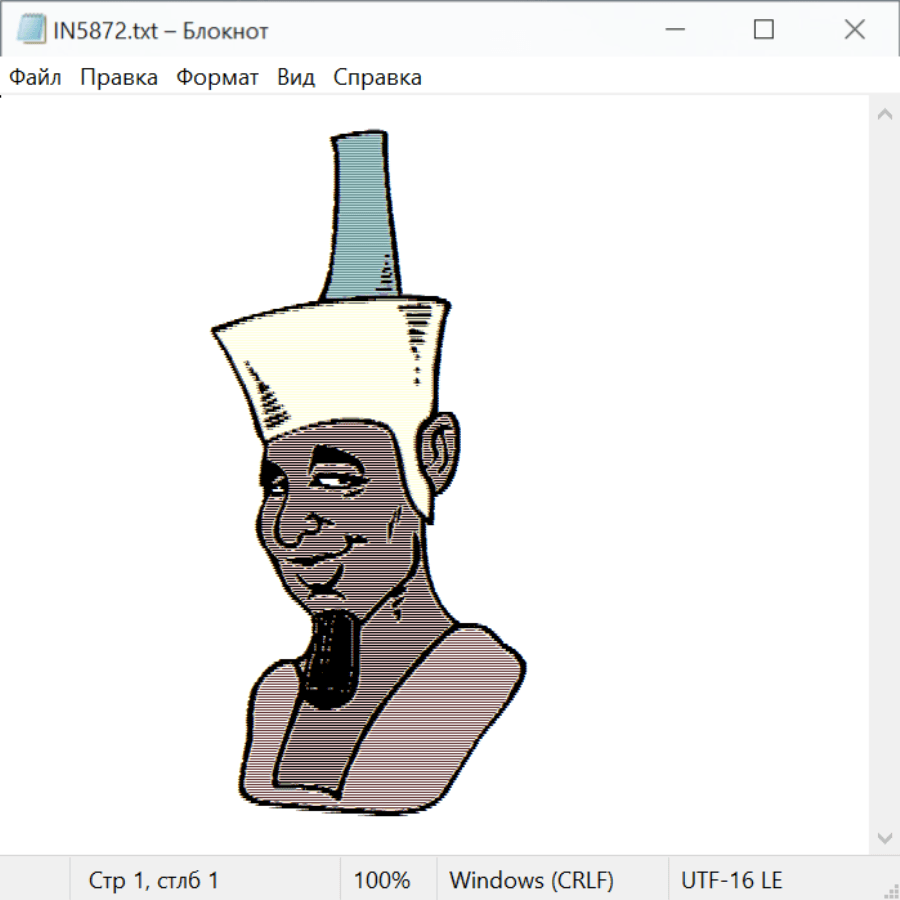Open the Файл menu
This screenshot has width=900, height=900.
point(36,77)
